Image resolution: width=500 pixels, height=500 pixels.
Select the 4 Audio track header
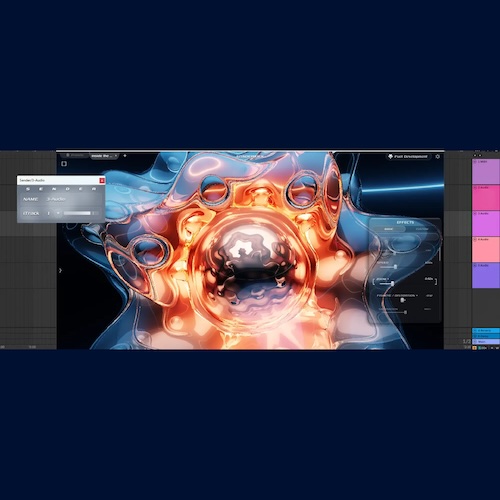tap(486, 250)
